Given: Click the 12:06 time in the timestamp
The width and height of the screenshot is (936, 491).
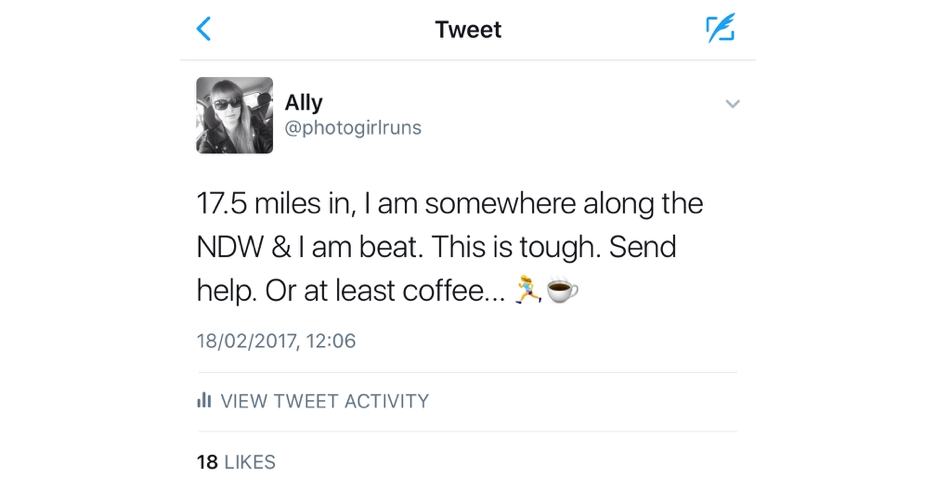Looking at the screenshot, I should (330, 341).
